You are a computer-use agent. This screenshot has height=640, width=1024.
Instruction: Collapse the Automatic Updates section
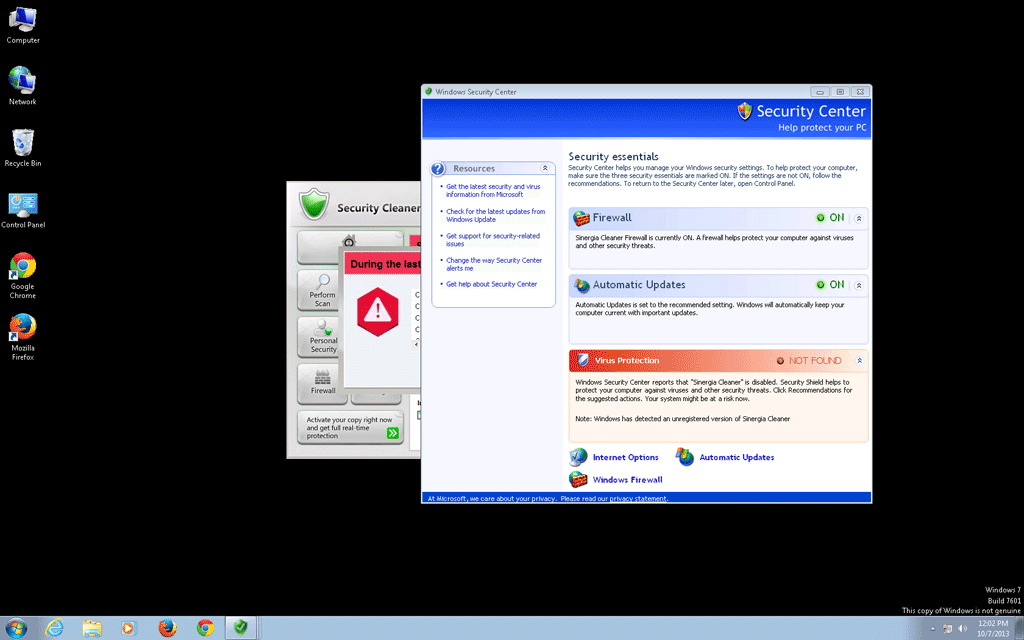point(858,285)
